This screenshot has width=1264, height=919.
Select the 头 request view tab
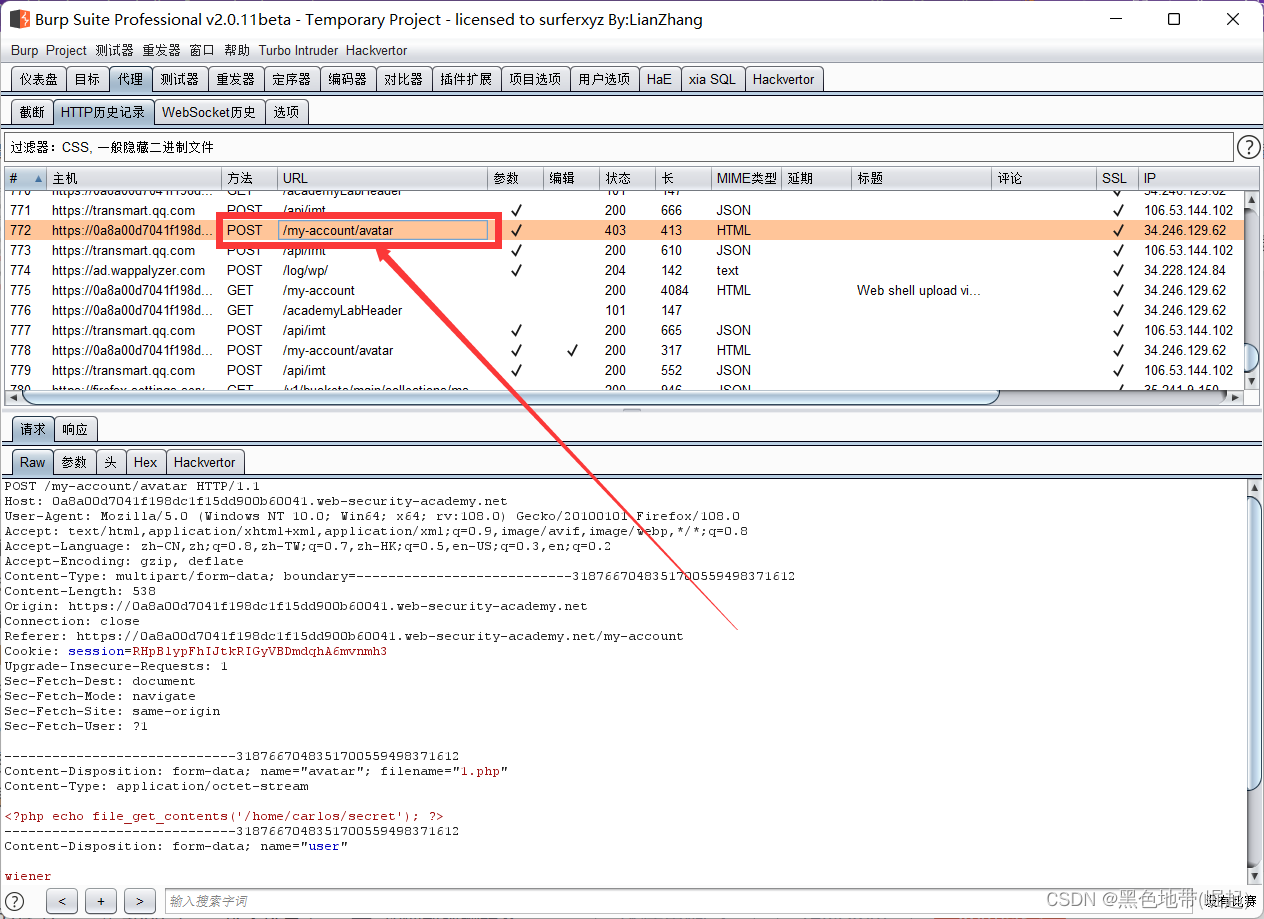111,462
